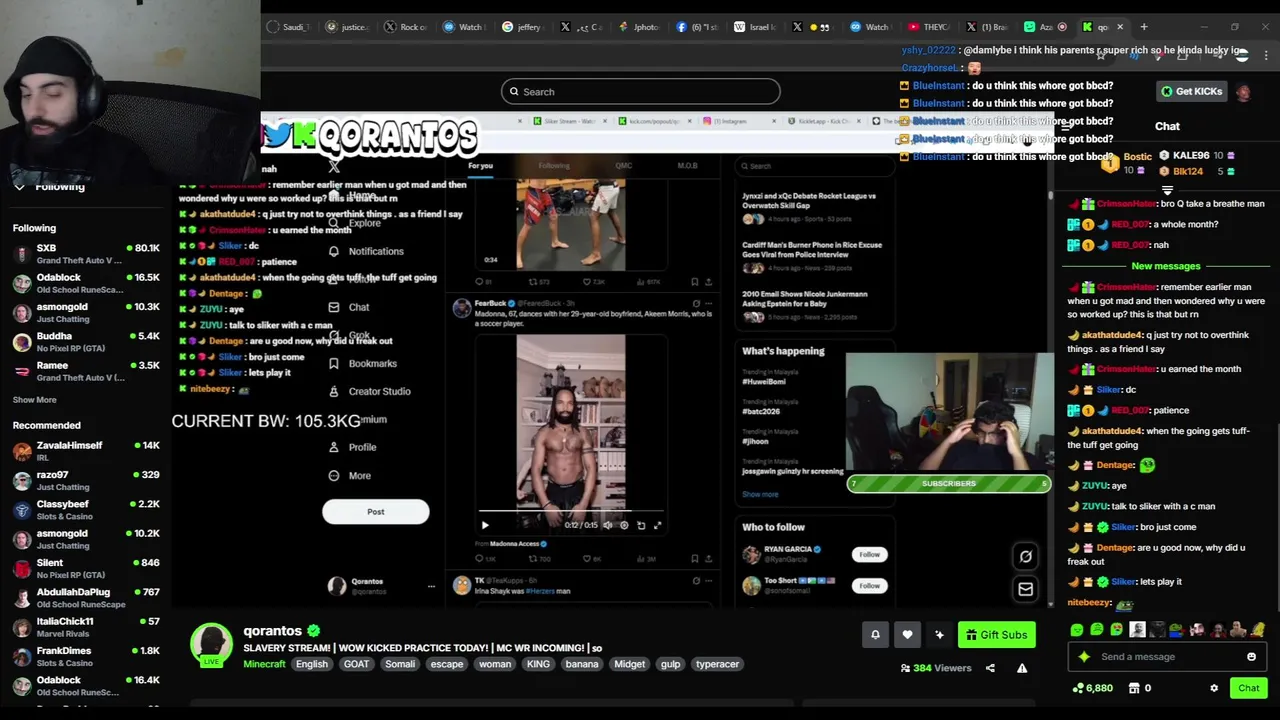The height and width of the screenshot is (720, 1280).
Task: Switch to the QMC tab
Action: 624,166
